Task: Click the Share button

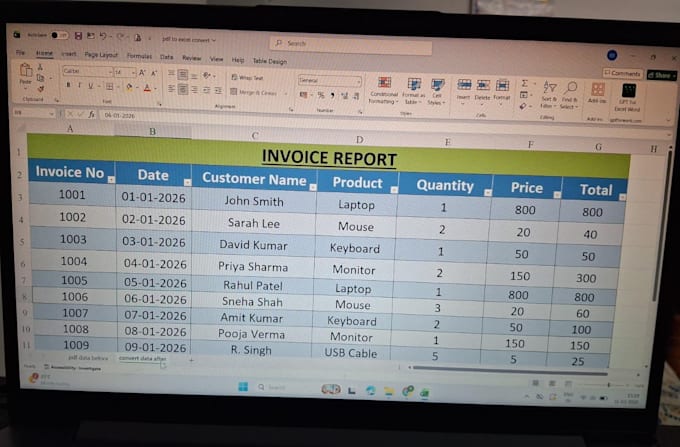Action: tap(661, 75)
